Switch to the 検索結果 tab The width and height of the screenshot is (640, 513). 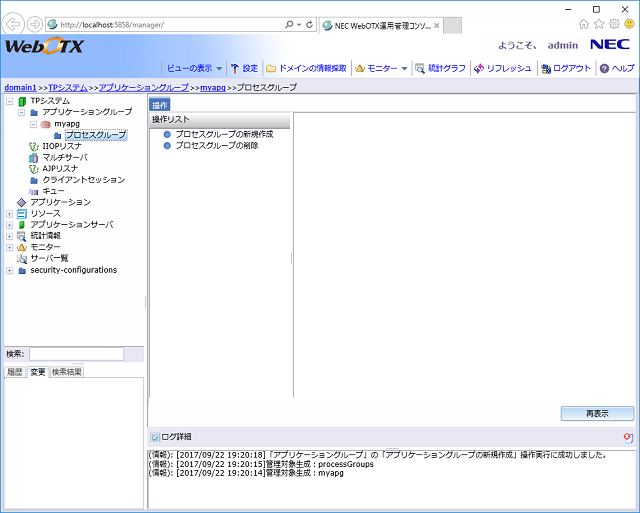click(x=67, y=372)
